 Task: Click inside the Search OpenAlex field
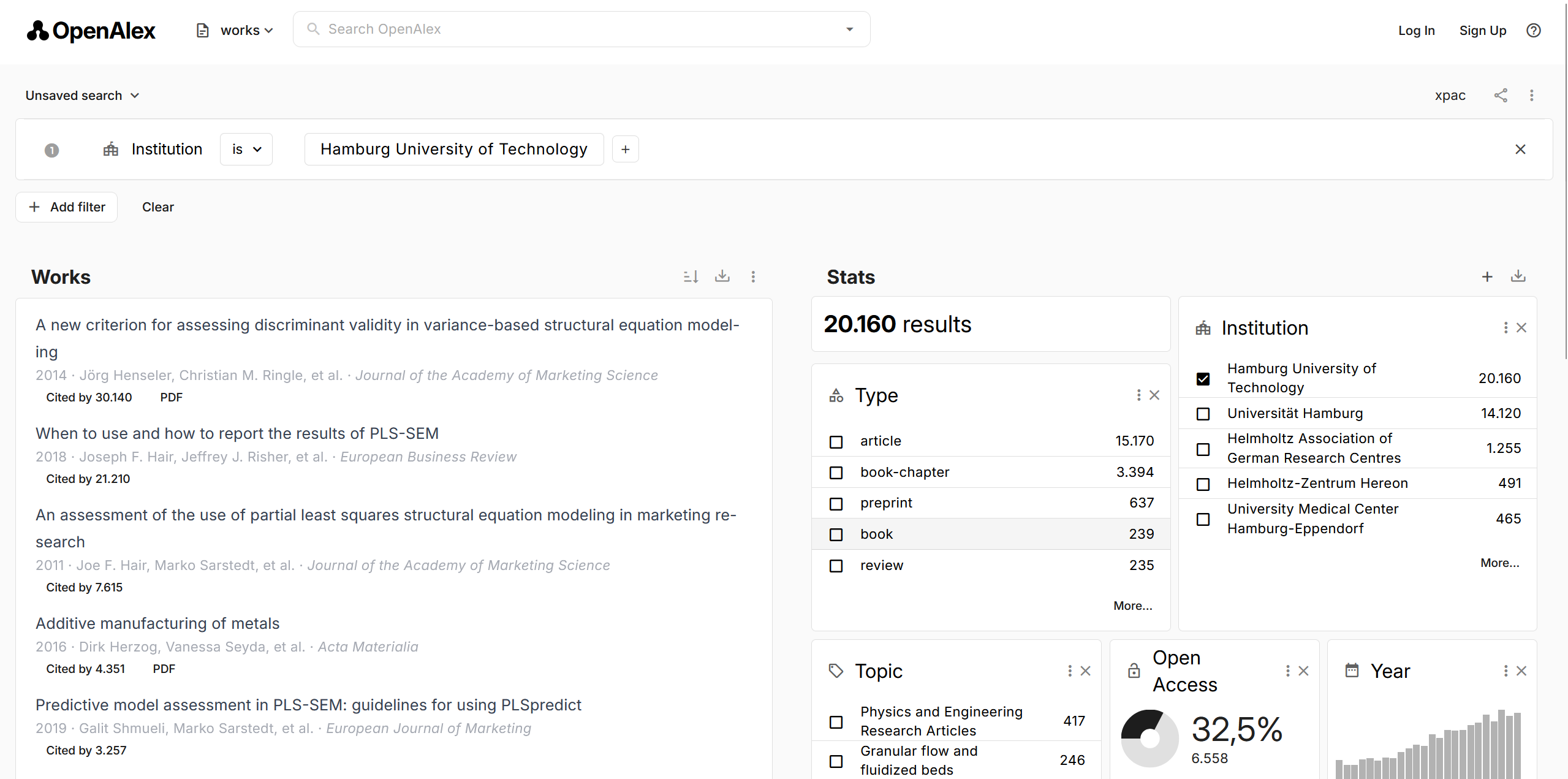point(551,29)
